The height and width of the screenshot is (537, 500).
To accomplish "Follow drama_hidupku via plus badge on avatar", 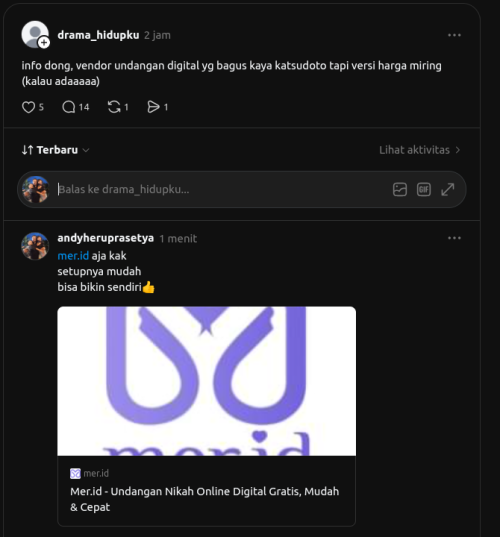I will pyautogui.click(x=44, y=43).
